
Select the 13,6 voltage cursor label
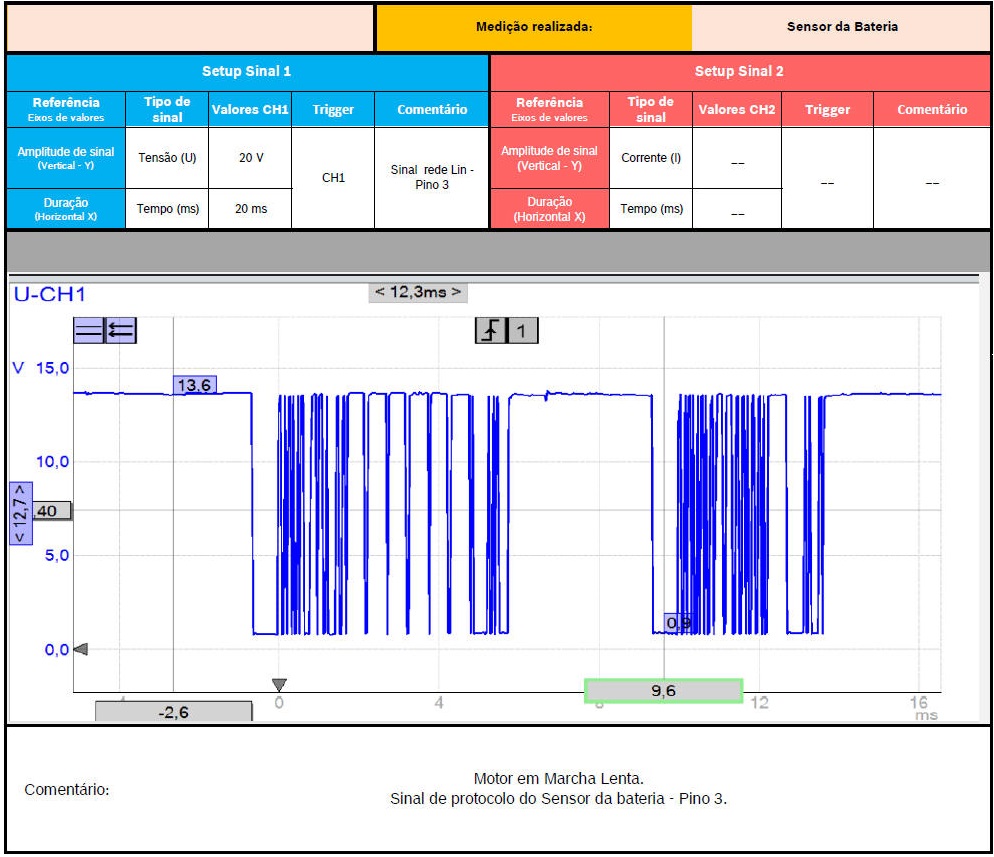(194, 385)
